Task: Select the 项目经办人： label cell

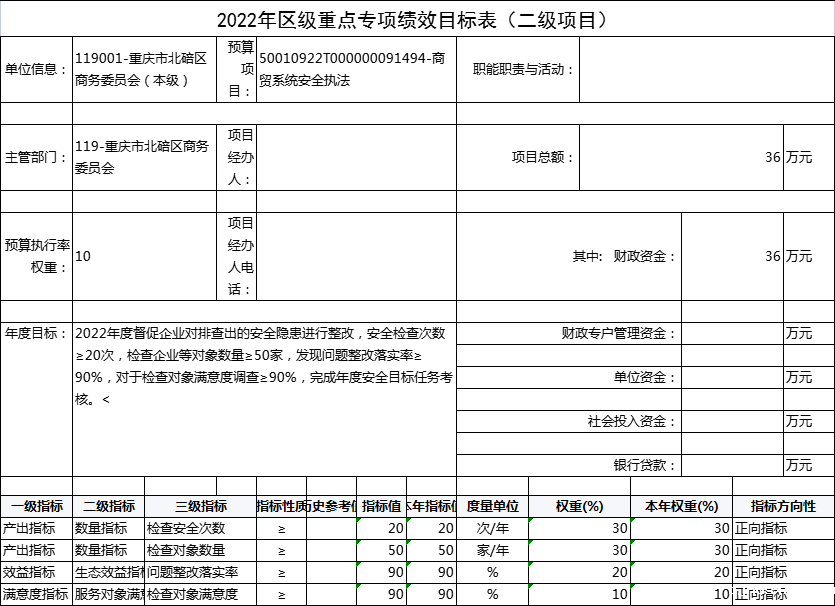Action: click(236, 158)
